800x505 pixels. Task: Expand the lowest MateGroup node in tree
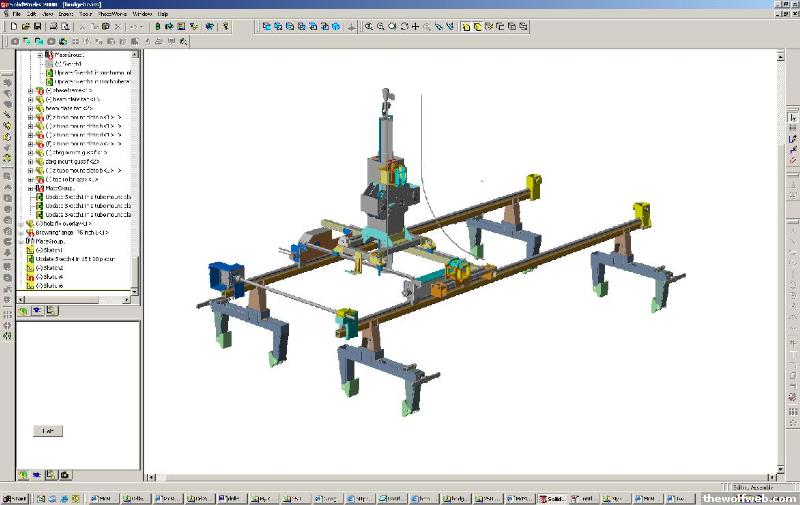click(x=22, y=241)
